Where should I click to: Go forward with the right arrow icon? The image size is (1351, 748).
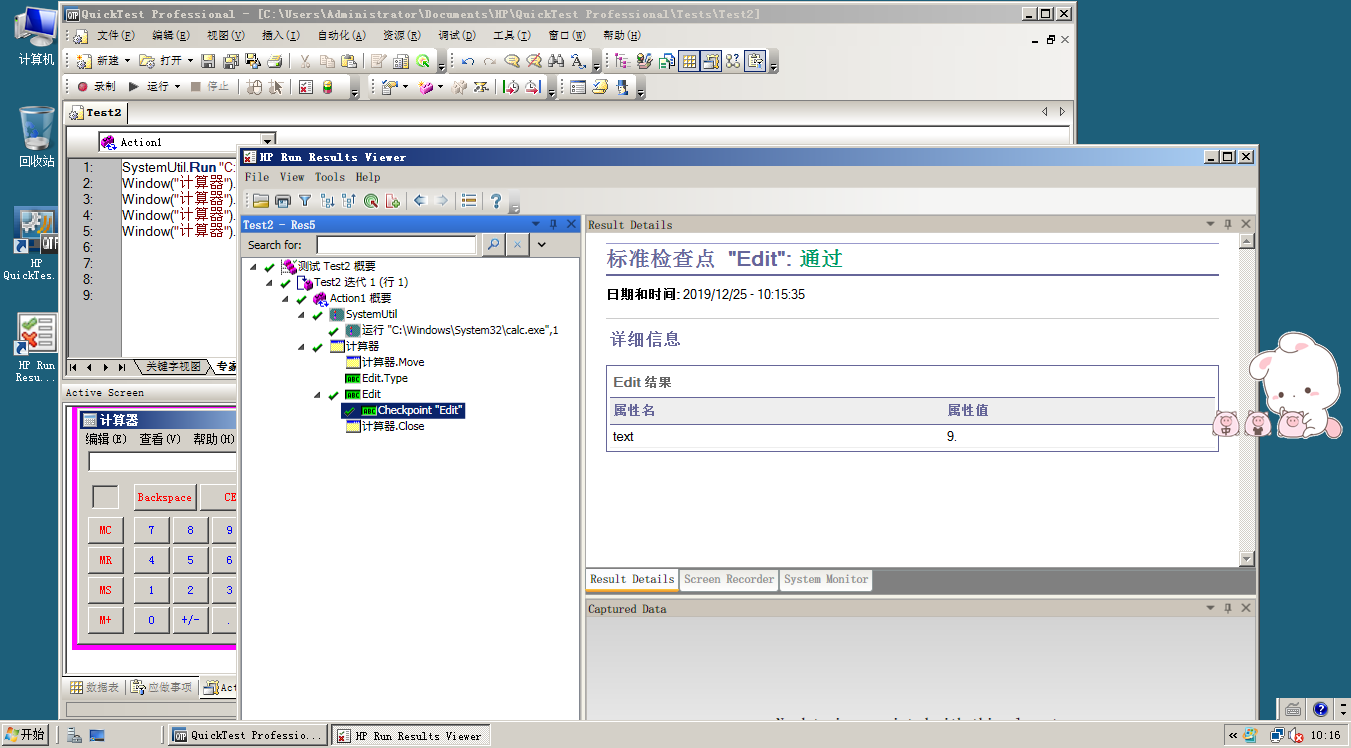(442, 201)
